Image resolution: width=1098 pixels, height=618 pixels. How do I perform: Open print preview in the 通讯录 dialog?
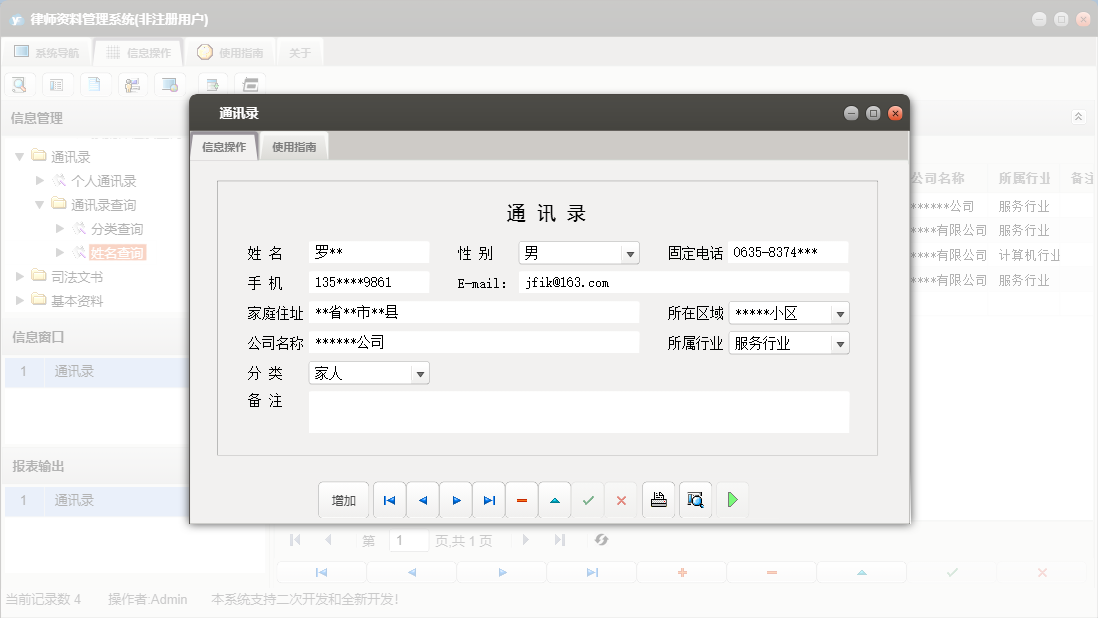[x=695, y=499]
